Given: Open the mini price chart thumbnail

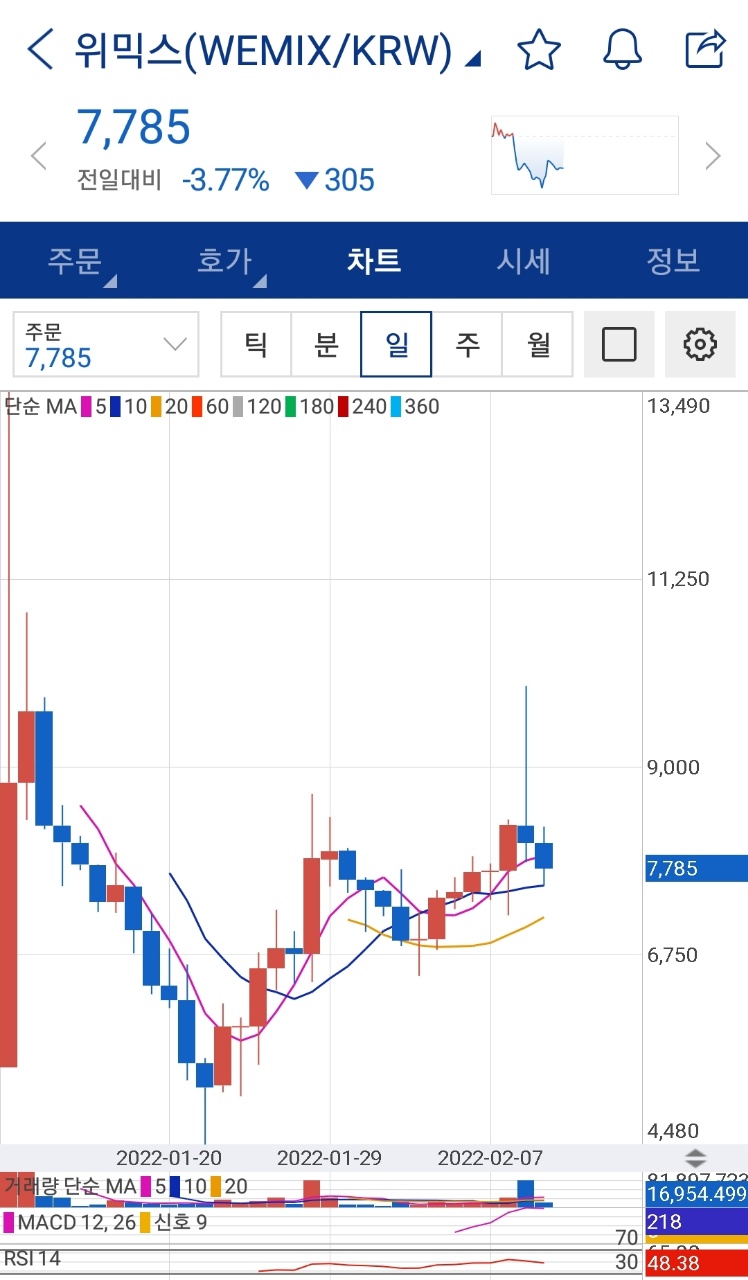Looking at the screenshot, I should point(584,155).
